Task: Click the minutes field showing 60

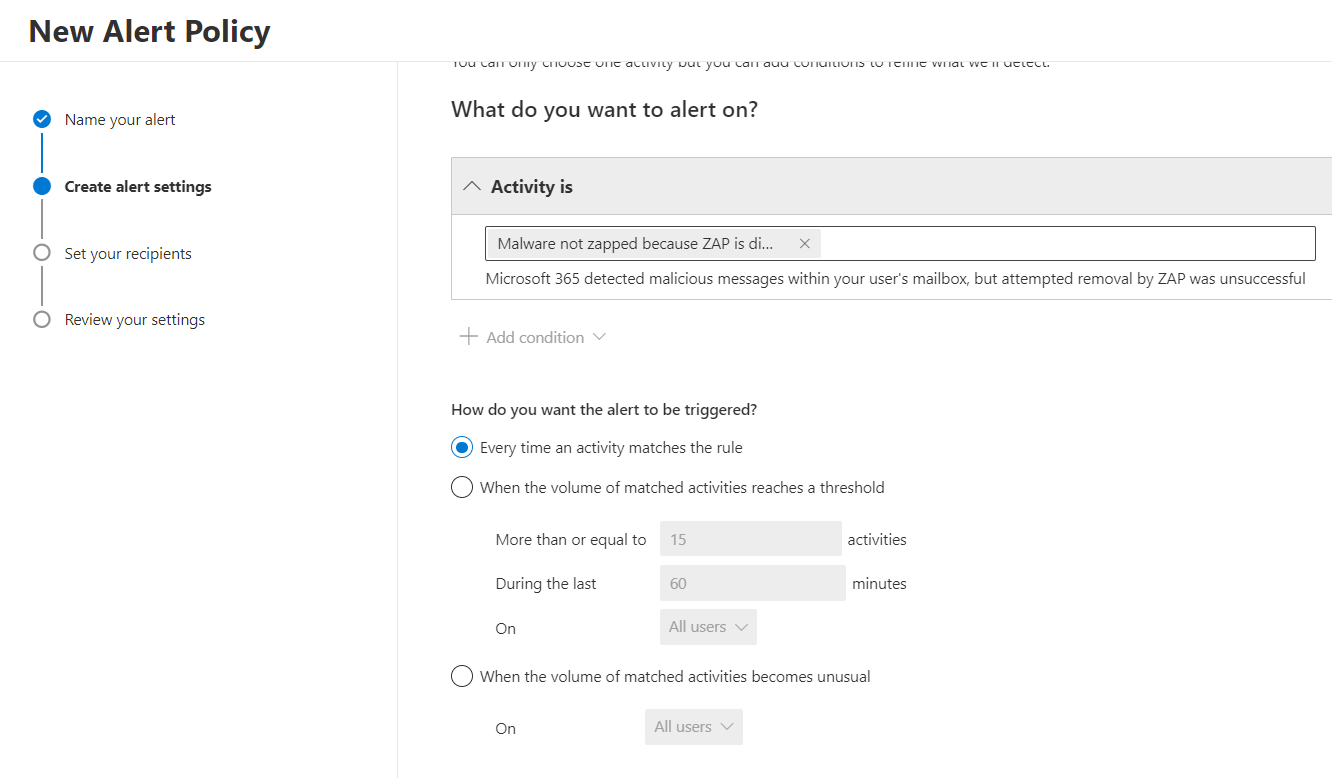Action: pos(752,583)
